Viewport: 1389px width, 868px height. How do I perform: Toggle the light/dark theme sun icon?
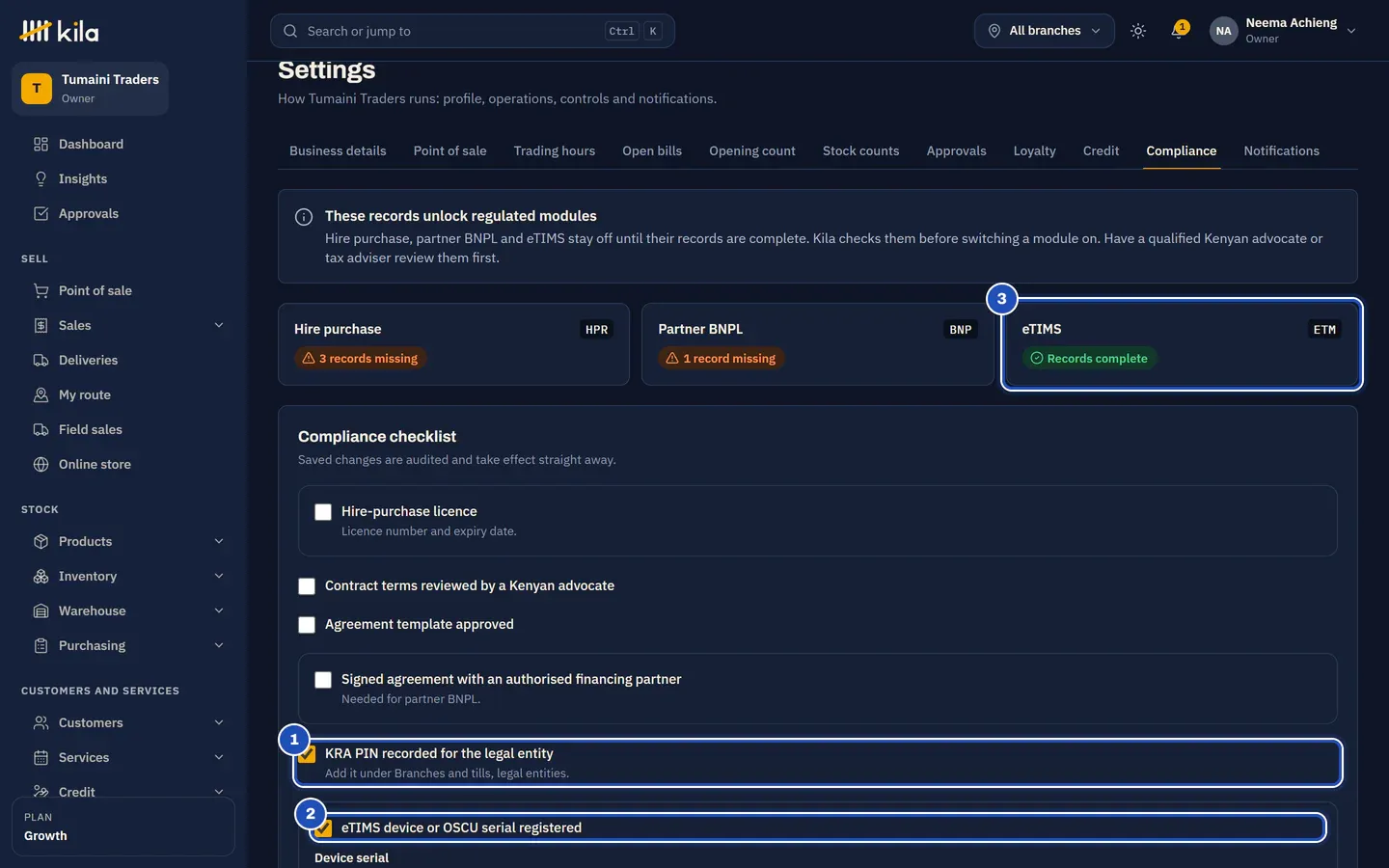[1138, 31]
